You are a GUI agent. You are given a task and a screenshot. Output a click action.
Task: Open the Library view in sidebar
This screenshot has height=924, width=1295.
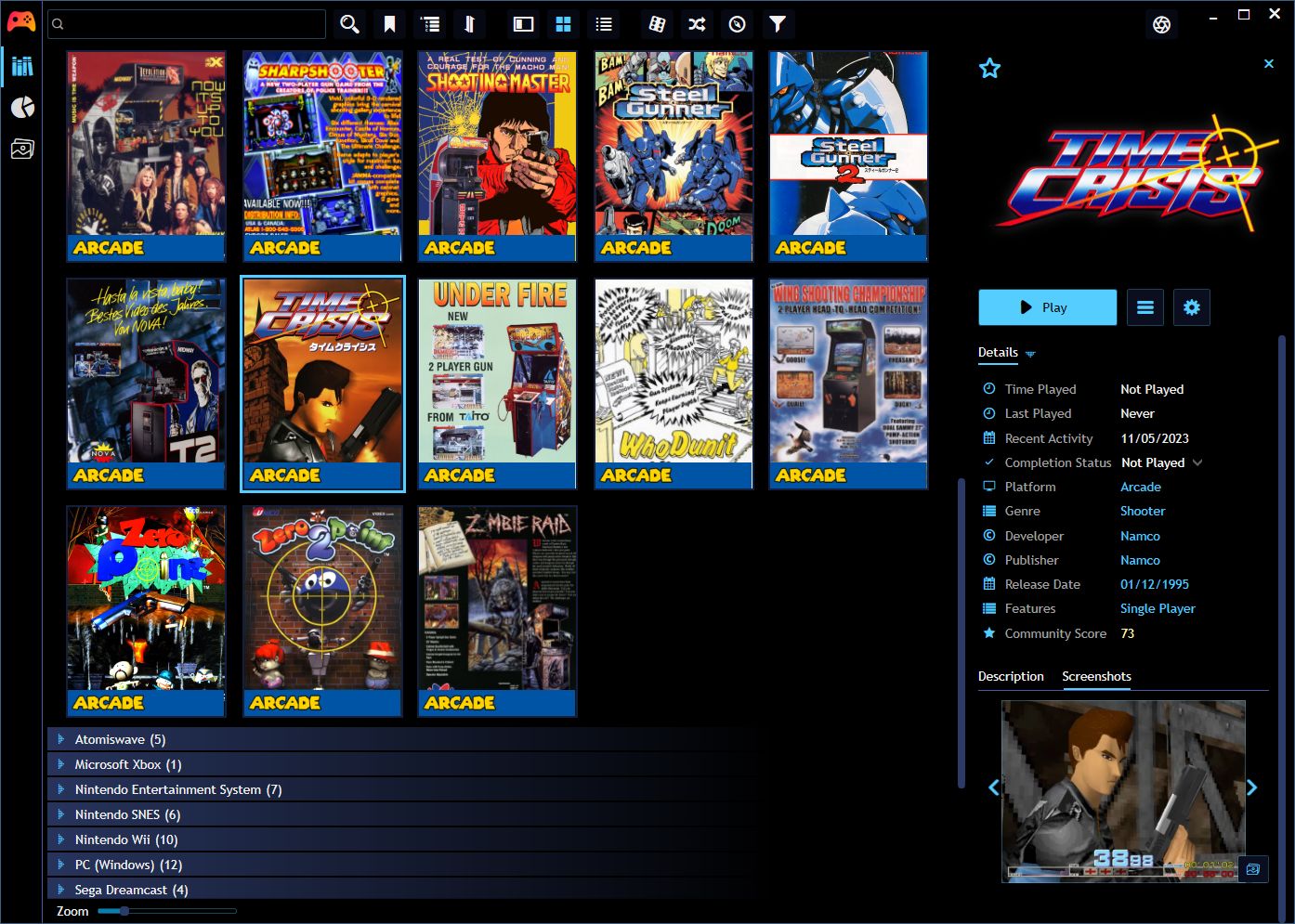tap(22, 66)
